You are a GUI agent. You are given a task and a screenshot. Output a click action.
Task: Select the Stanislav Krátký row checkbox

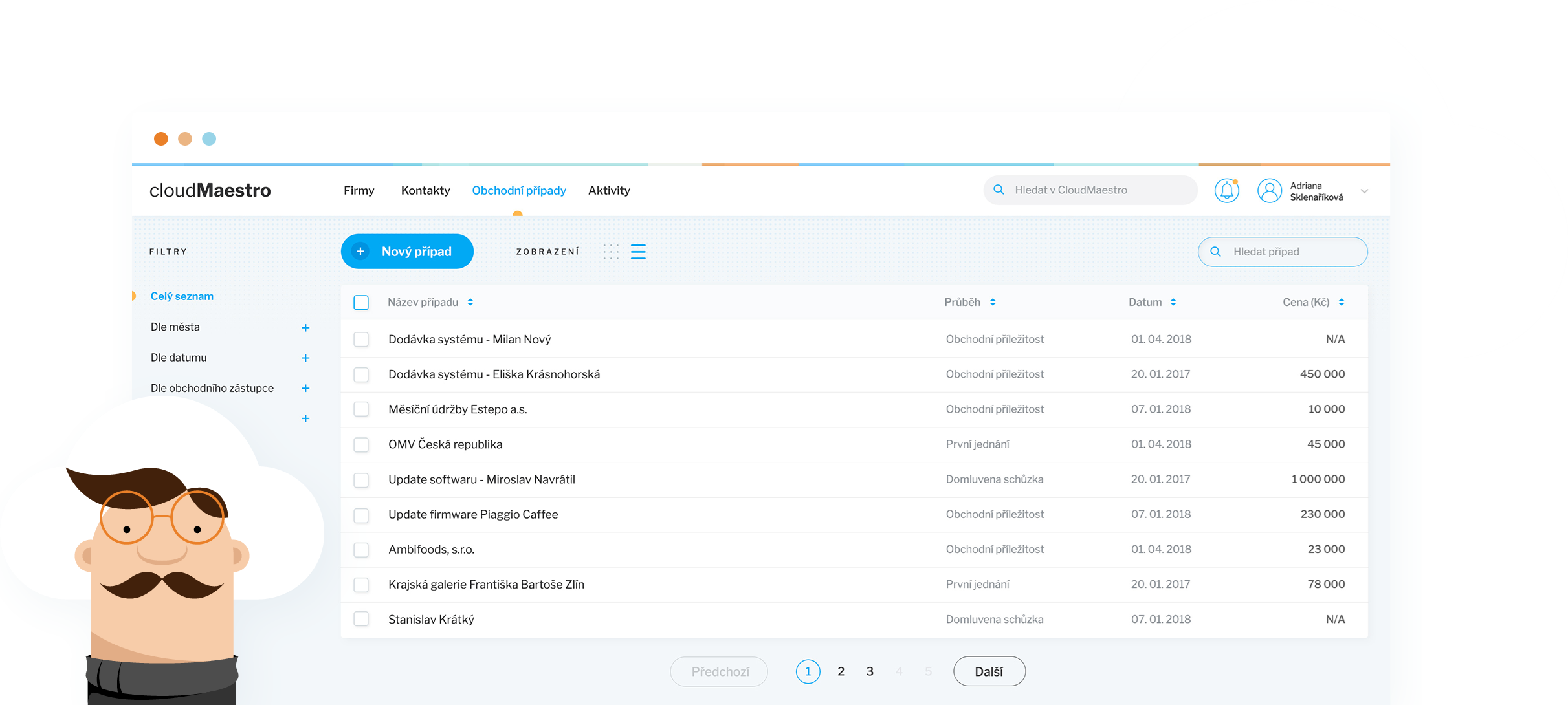click(x=361, y=619)
